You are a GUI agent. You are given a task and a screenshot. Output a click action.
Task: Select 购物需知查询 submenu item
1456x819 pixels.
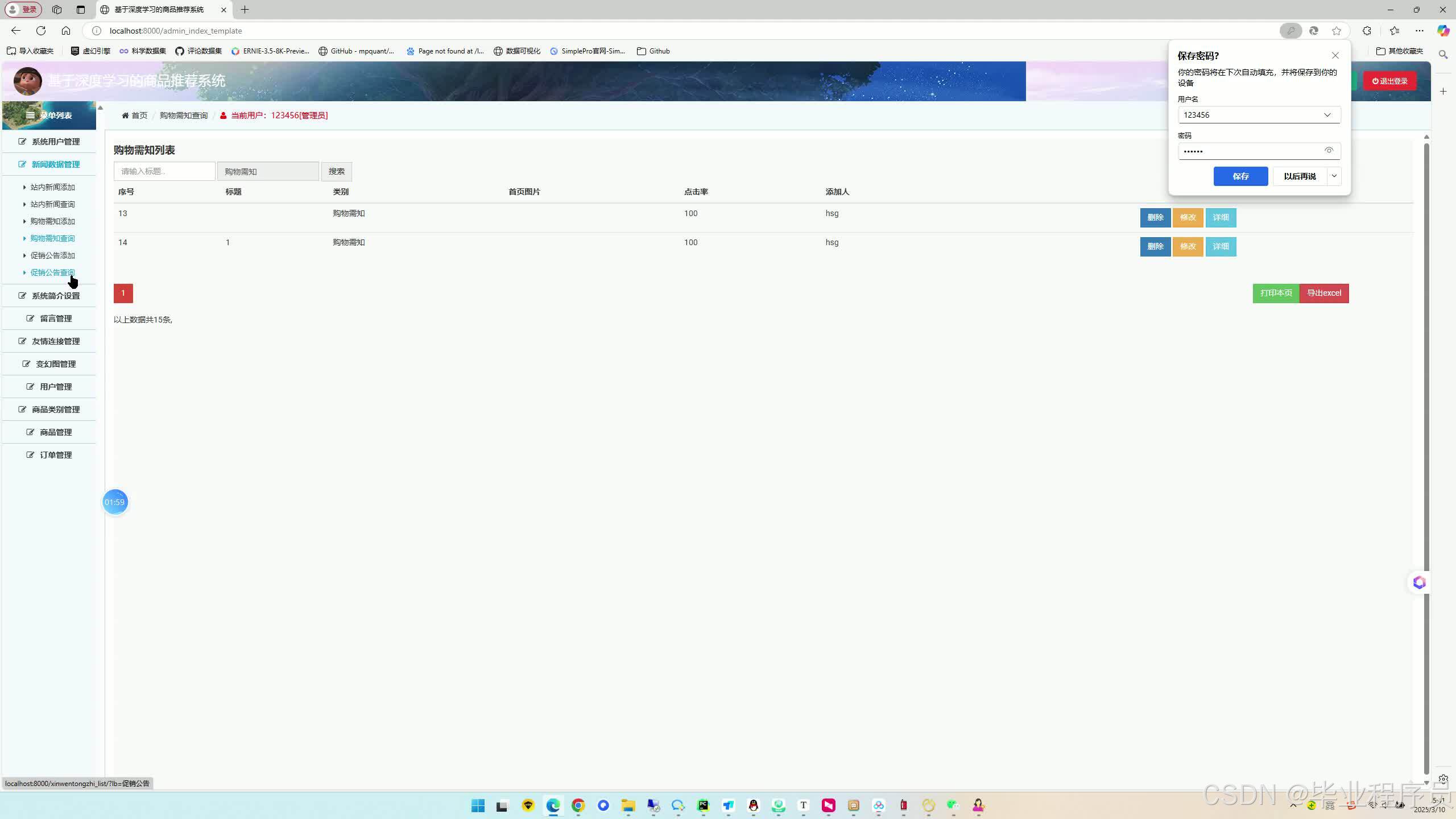(52, 238)
